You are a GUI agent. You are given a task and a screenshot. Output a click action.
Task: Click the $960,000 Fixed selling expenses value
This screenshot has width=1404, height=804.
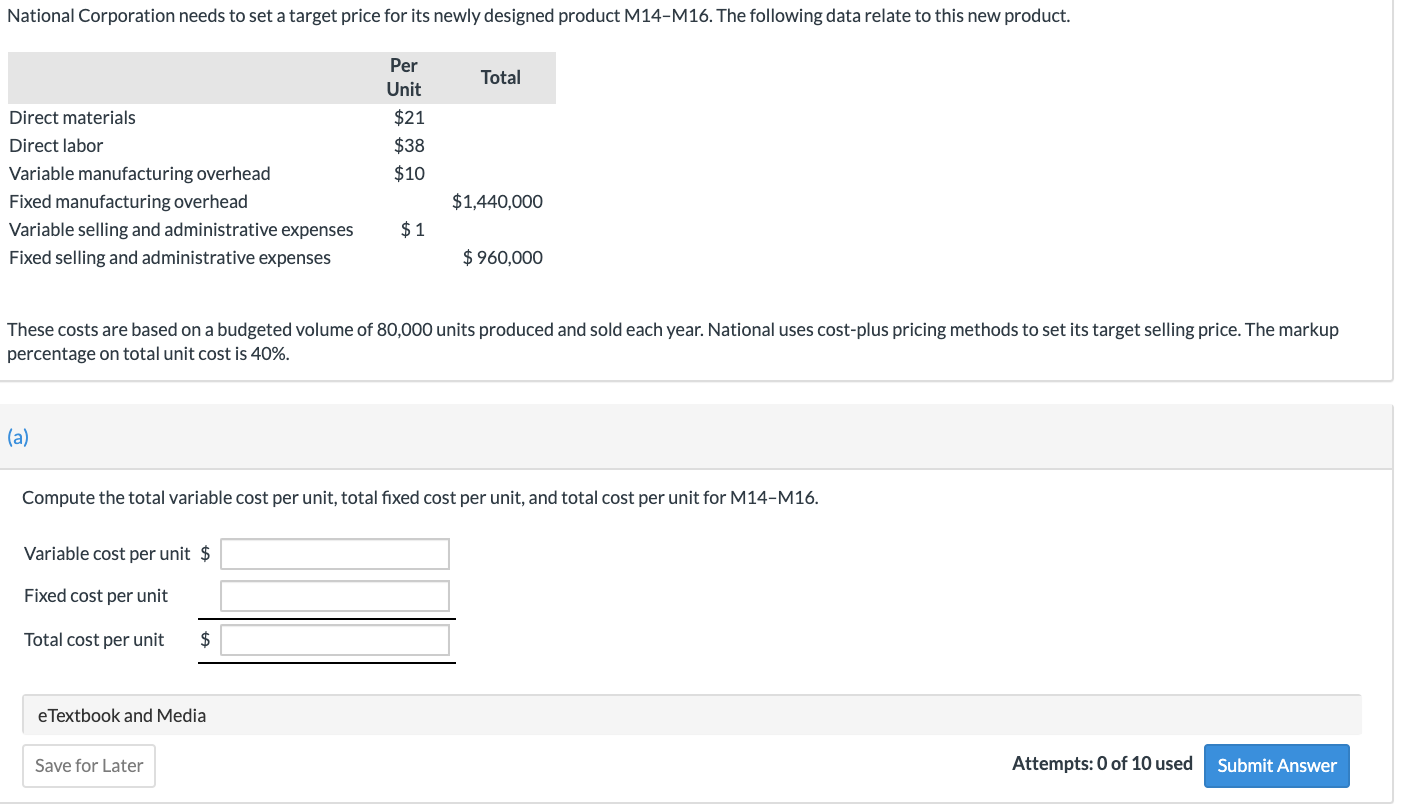[503, 257]
